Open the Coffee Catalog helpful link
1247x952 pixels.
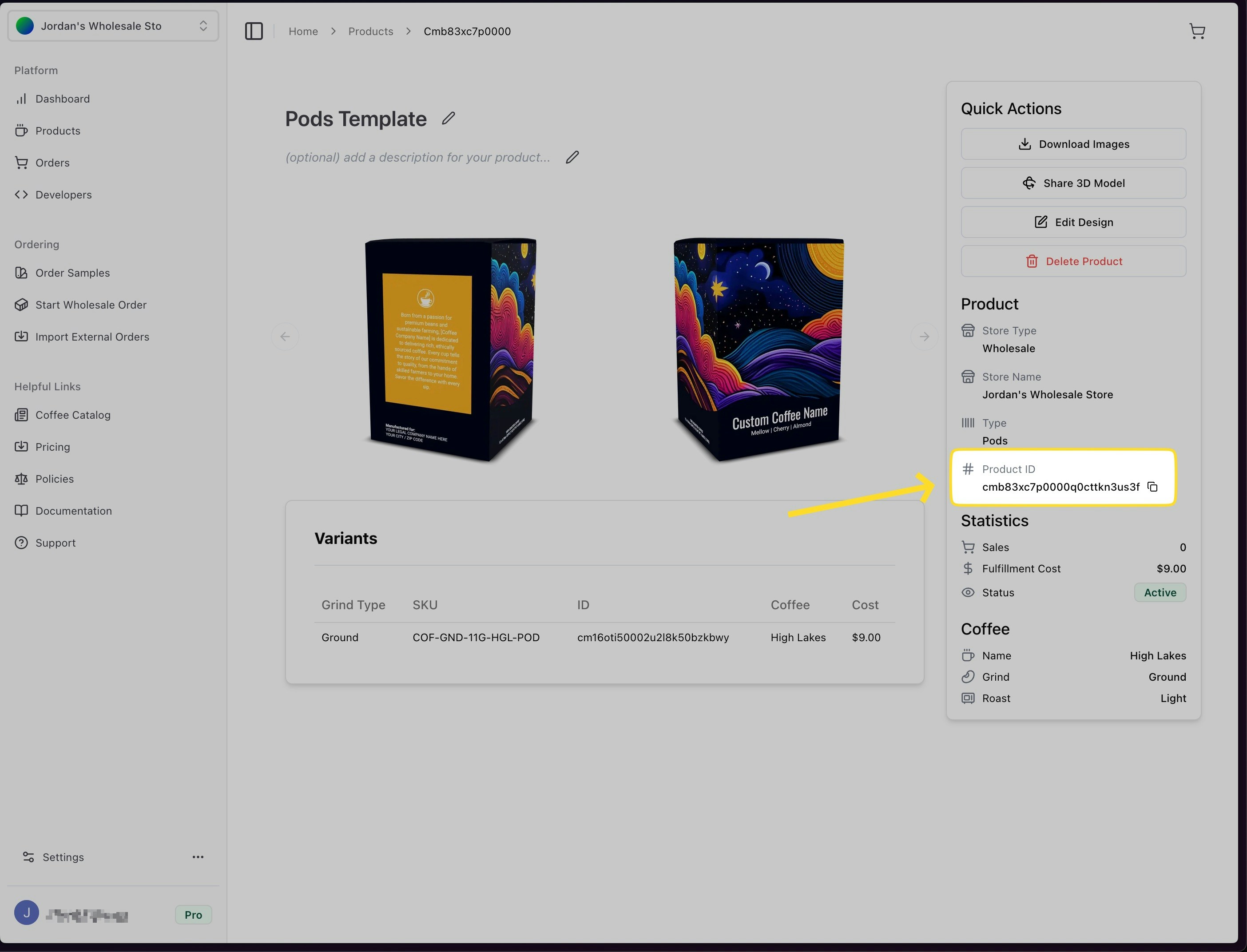coord(72,415)
